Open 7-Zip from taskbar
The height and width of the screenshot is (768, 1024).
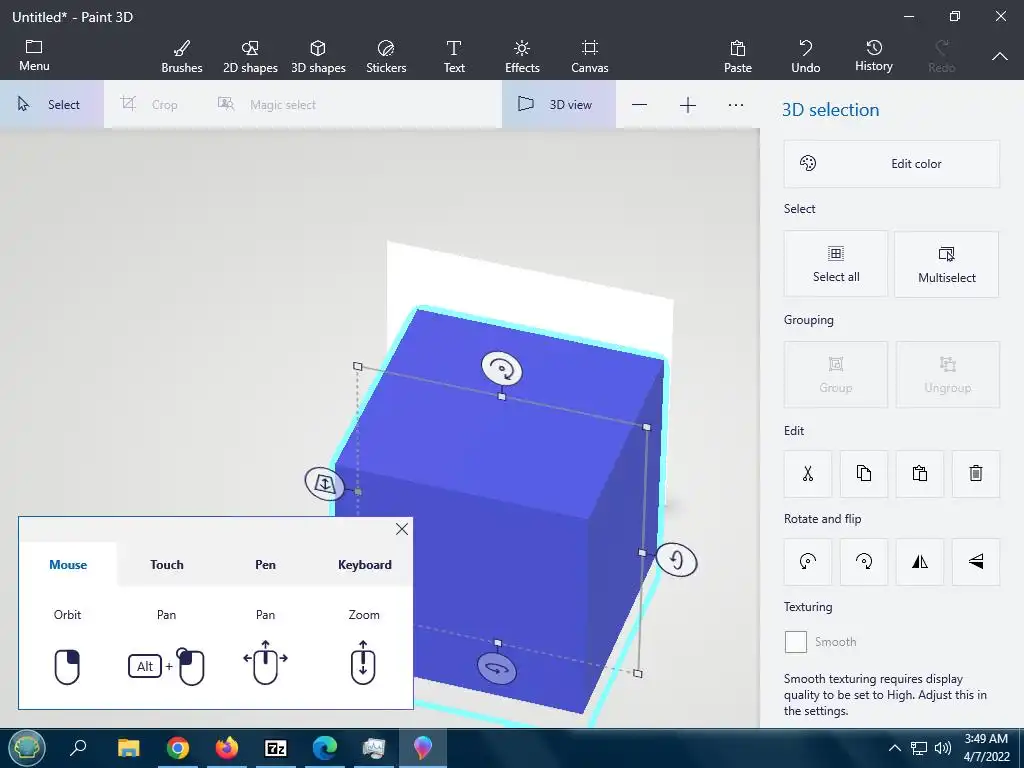(276, 748)
